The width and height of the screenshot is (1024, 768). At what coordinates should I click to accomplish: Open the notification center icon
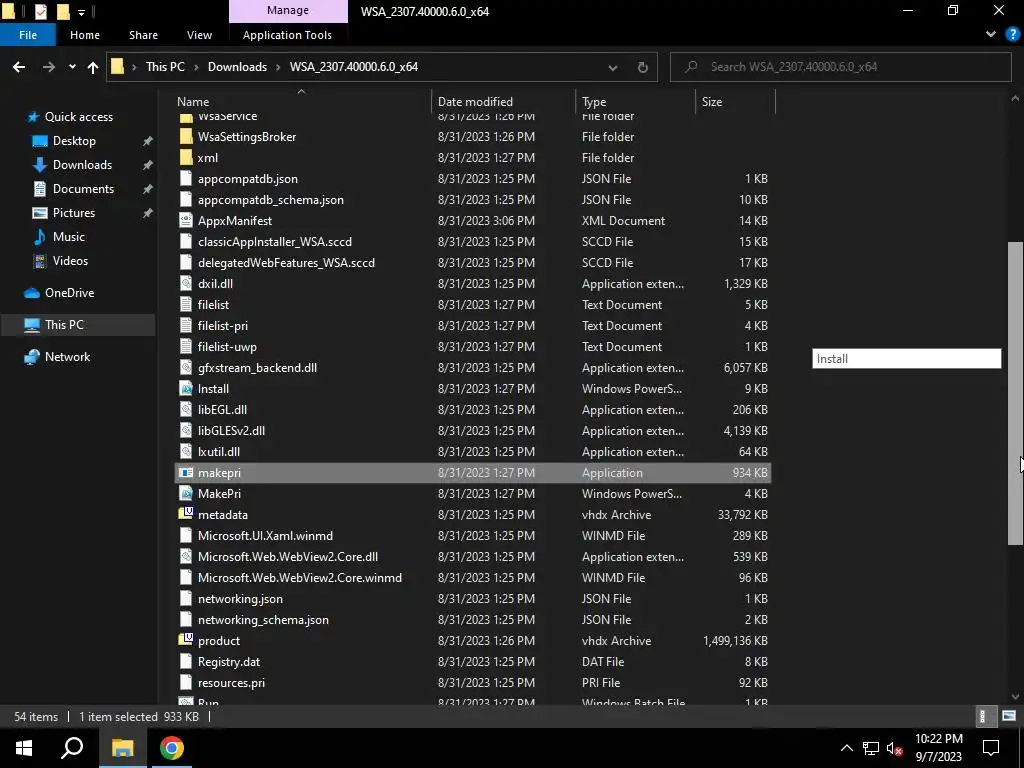(991, 748)
